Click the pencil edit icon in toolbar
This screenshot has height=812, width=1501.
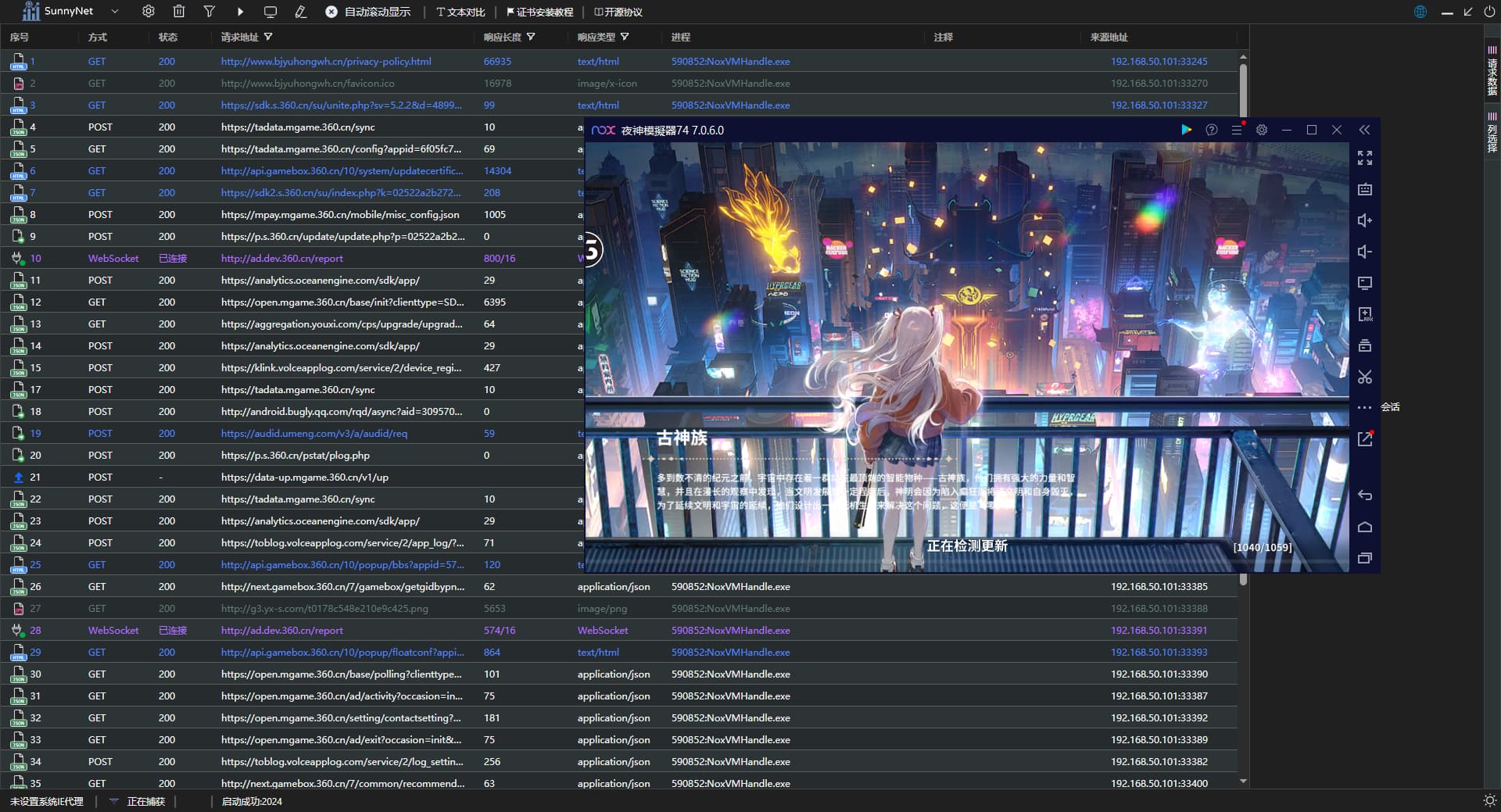point(300,12)
